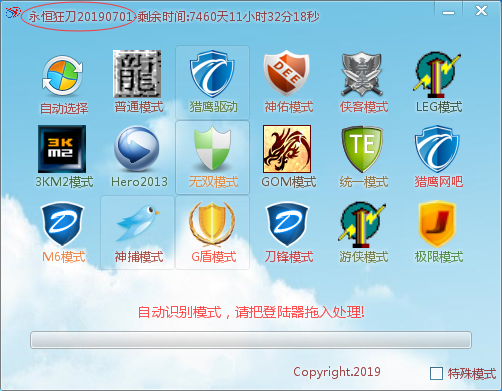Pick the 侠客模式 crossed-swords icon
Image resolution: width=502 pixels, height=391 pixels.
coord(362,74)
